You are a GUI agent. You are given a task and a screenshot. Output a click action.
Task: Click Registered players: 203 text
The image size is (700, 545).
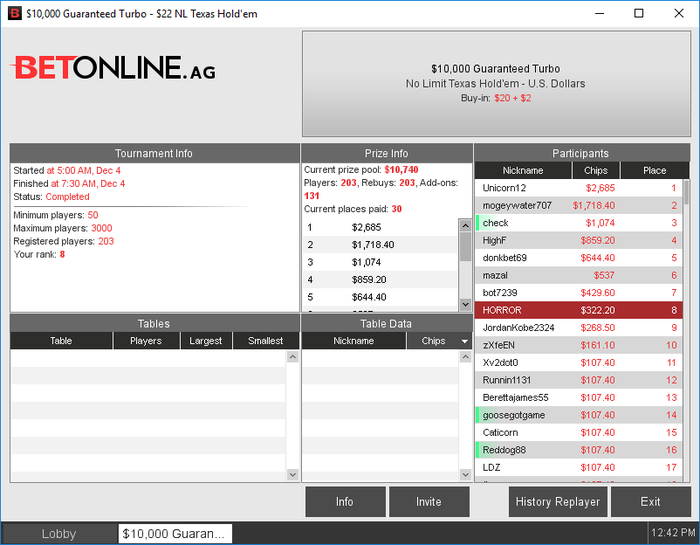coord(64,241)
